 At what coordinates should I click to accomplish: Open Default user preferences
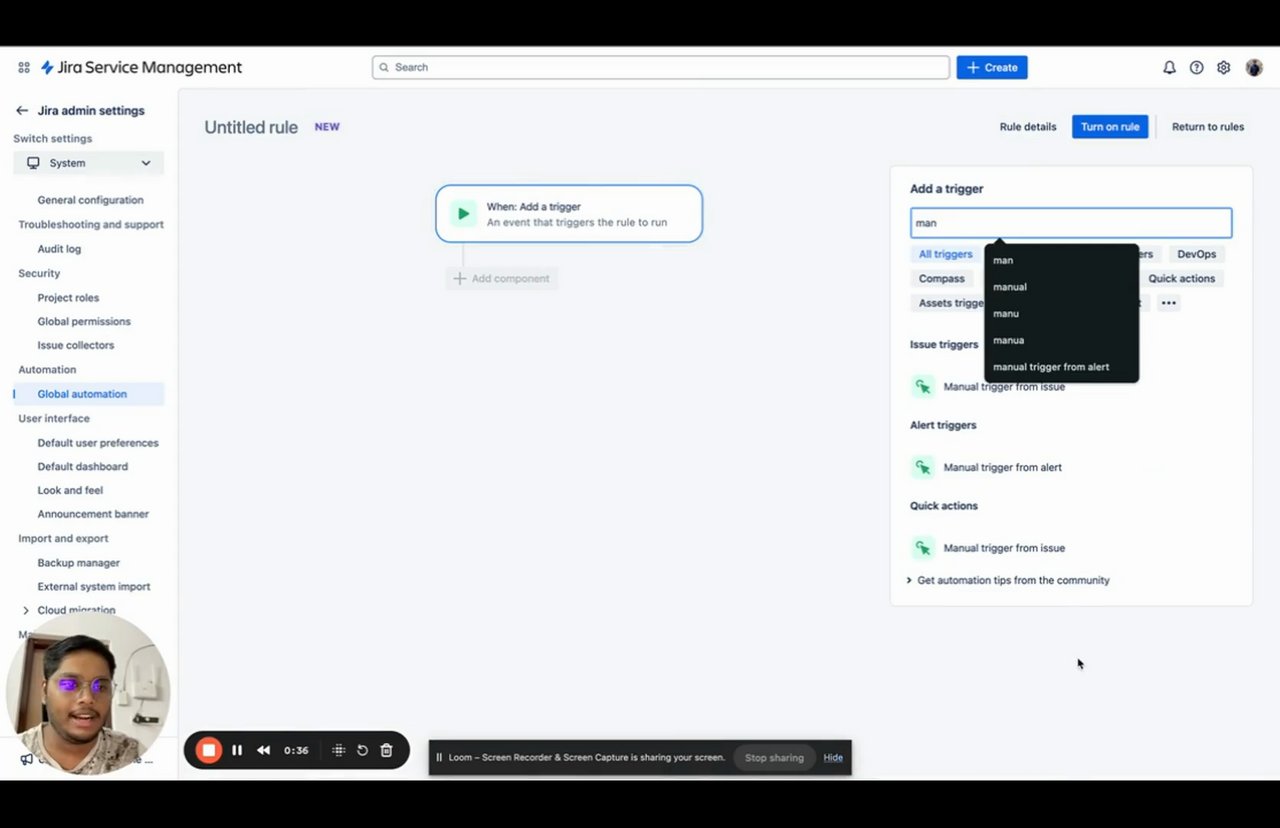coord(98,443)
